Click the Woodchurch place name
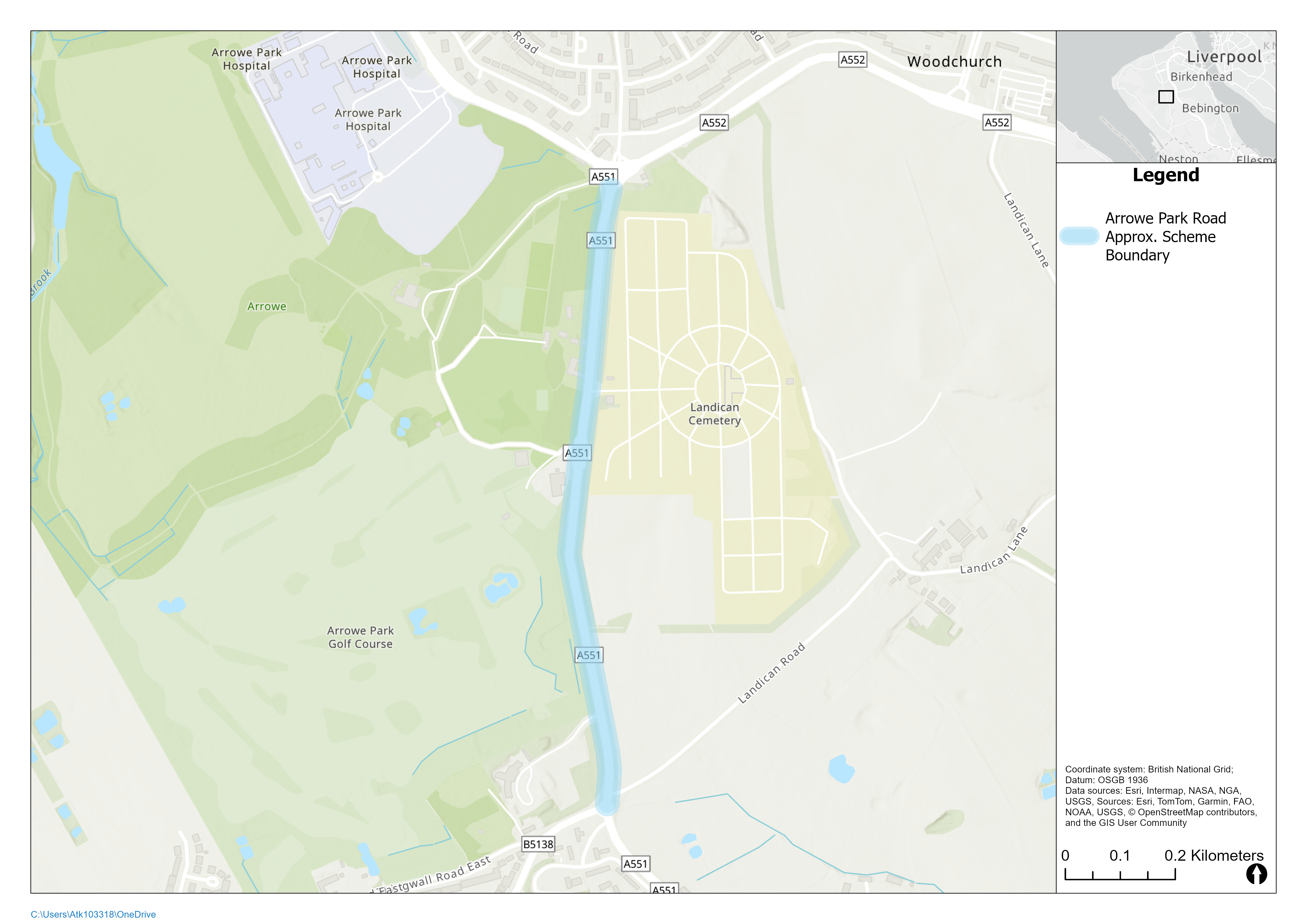This screenshot has width=1307, height=924. coord(954,61)
